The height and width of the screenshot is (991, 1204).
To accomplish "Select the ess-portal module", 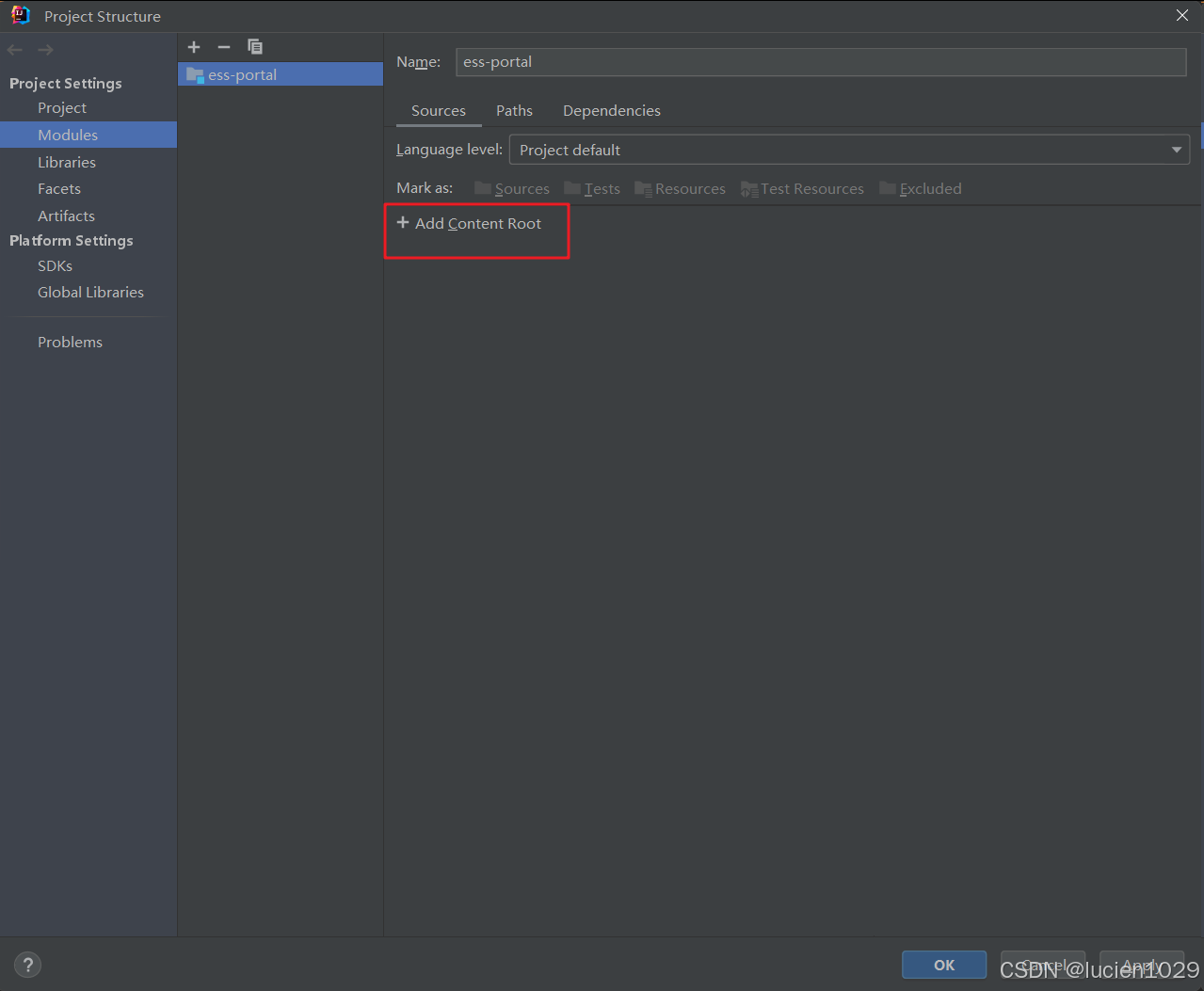I will point(281,74).
